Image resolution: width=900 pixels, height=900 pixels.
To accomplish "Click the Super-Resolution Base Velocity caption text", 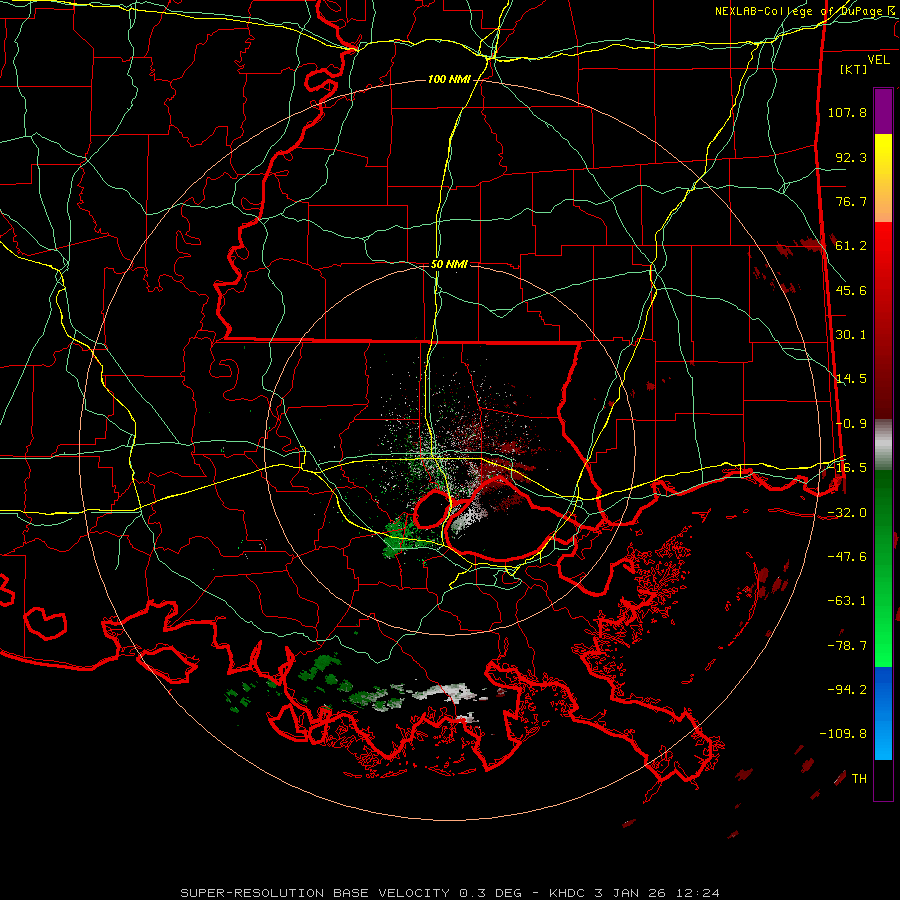I will [449, 893].
